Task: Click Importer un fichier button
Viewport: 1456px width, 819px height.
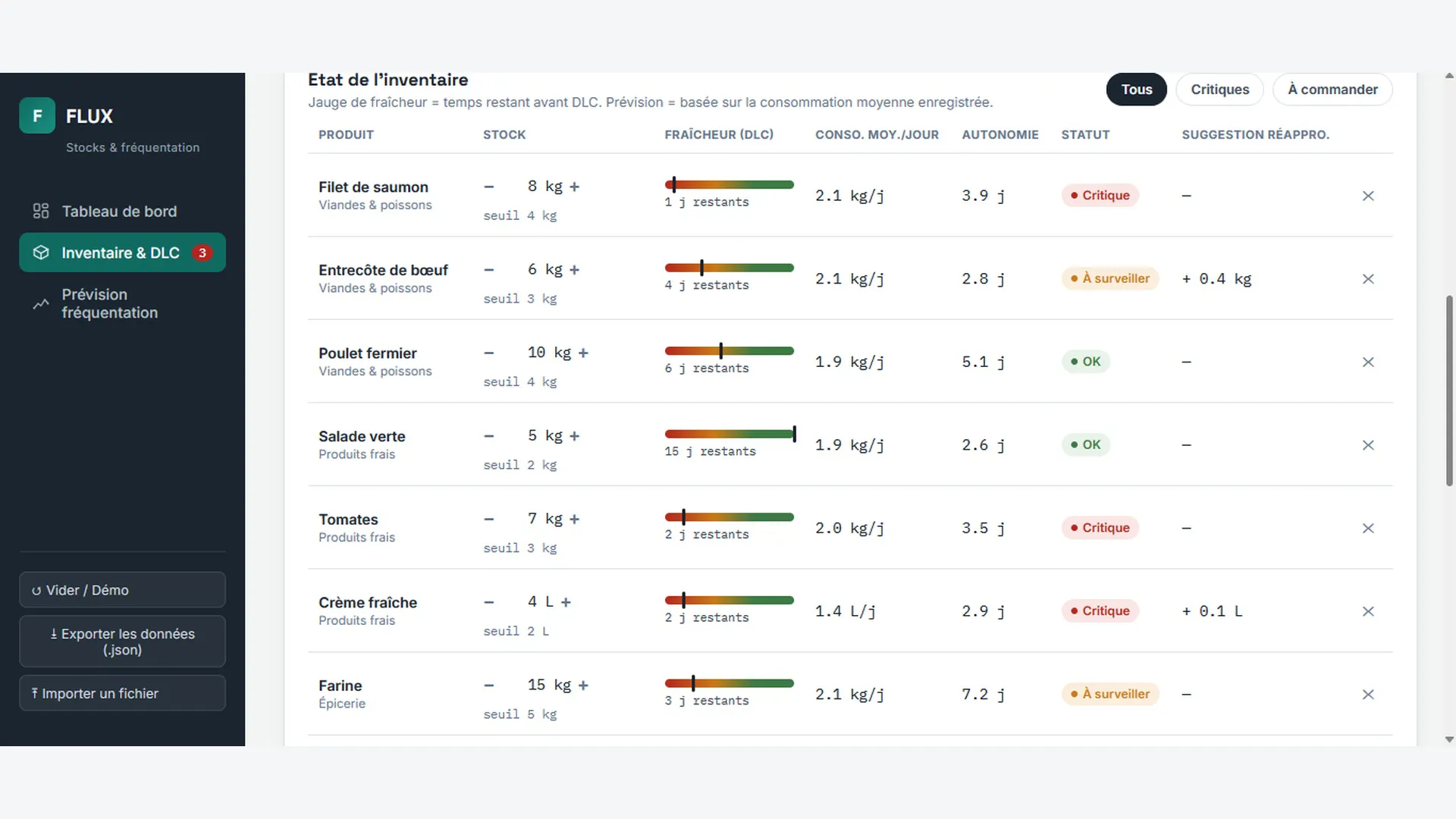Action: pos(122,693)
